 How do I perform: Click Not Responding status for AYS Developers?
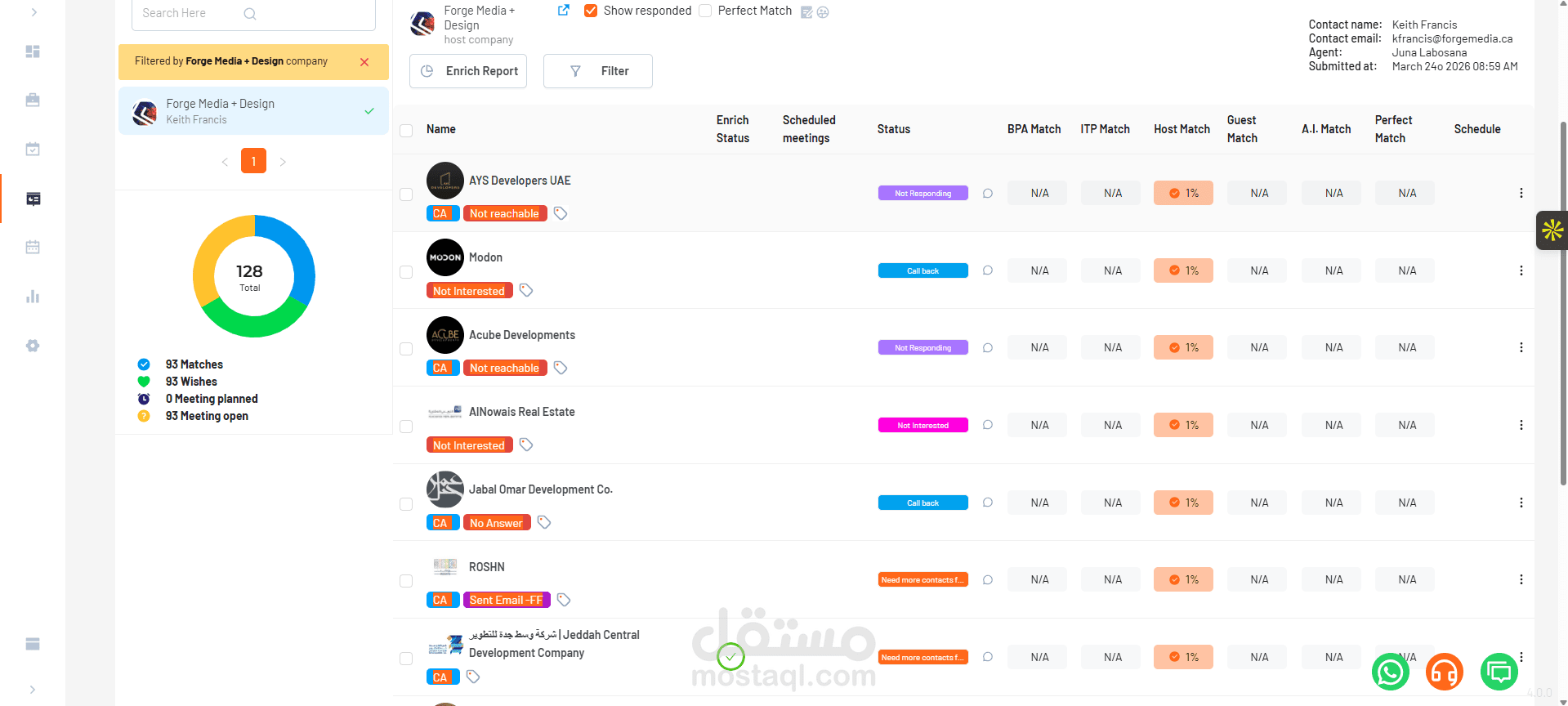923,193
